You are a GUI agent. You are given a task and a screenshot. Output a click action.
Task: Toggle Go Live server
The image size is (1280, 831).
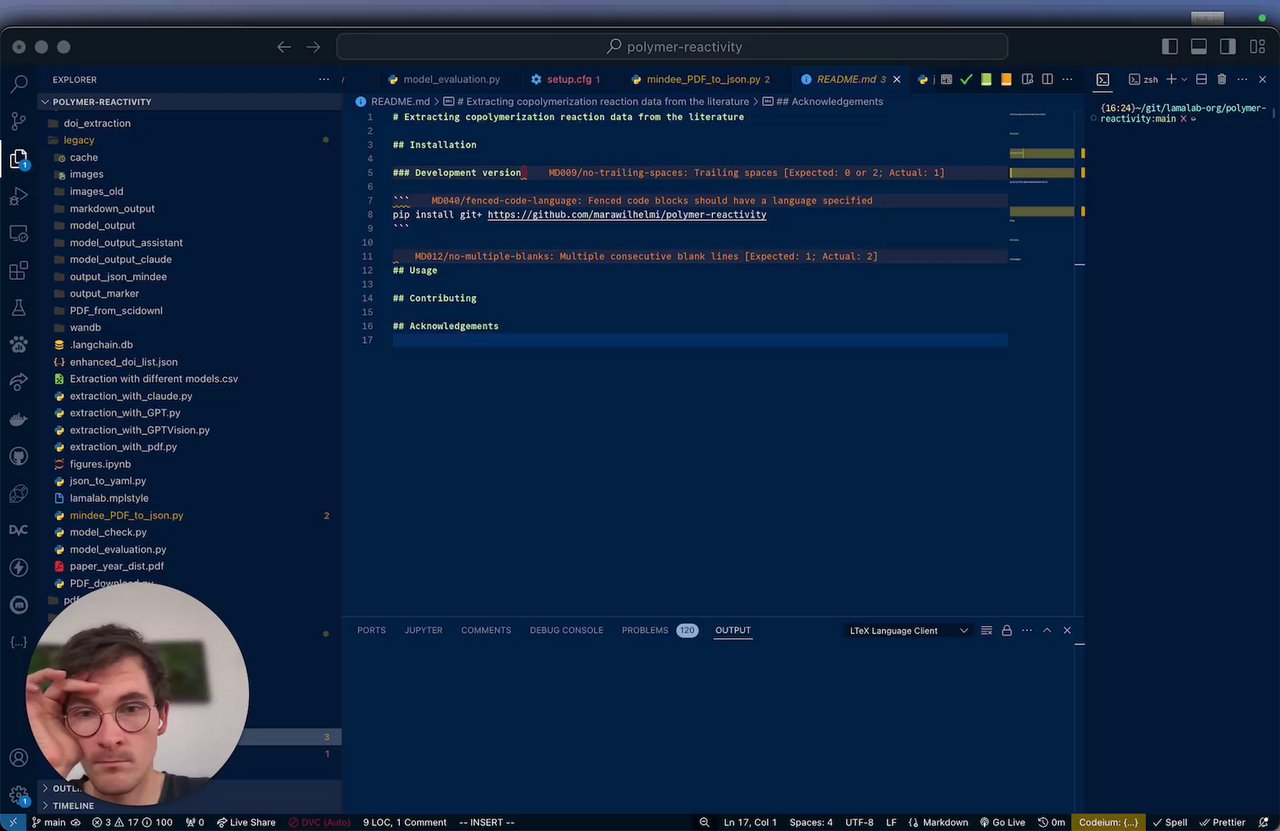coord(1002,822)
